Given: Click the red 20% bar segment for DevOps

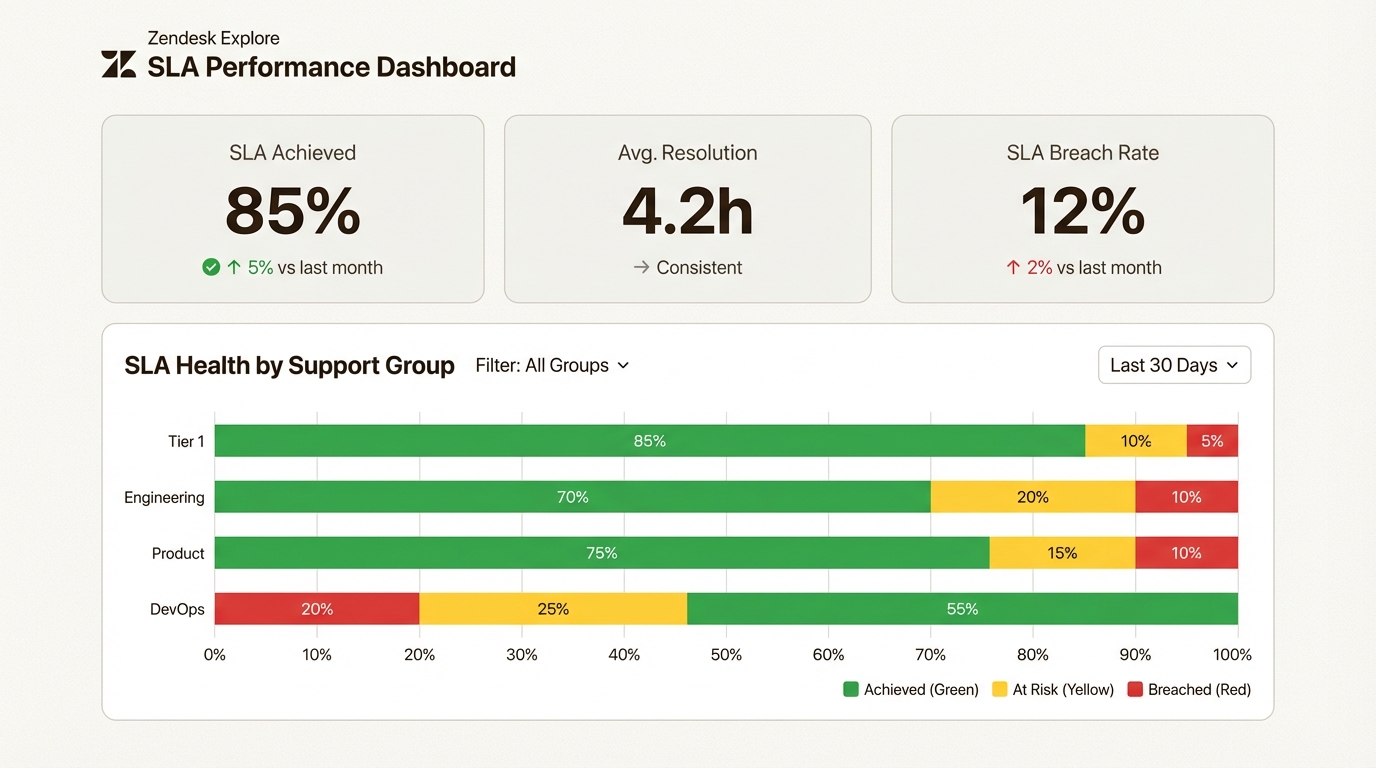Looking at the screenshot, I should point(315,608).
